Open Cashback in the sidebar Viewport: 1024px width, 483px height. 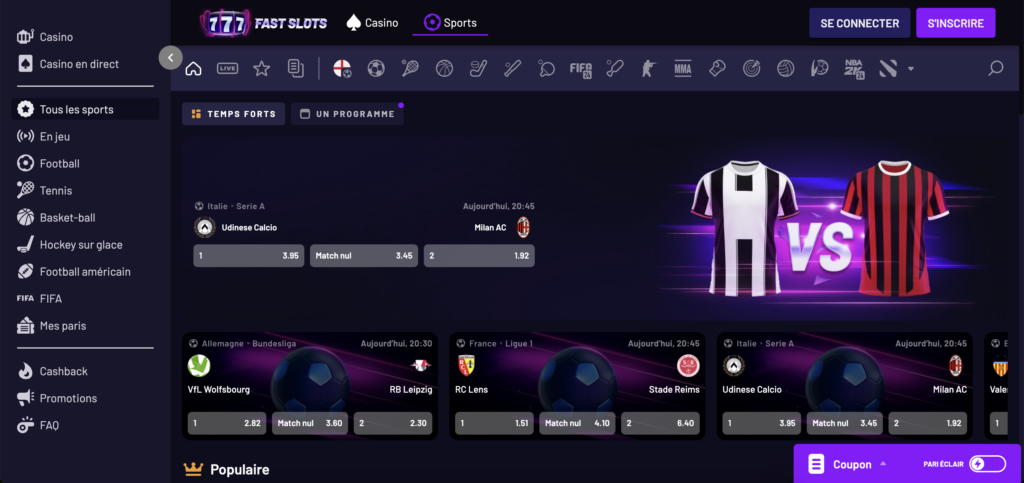pos(85,371)
